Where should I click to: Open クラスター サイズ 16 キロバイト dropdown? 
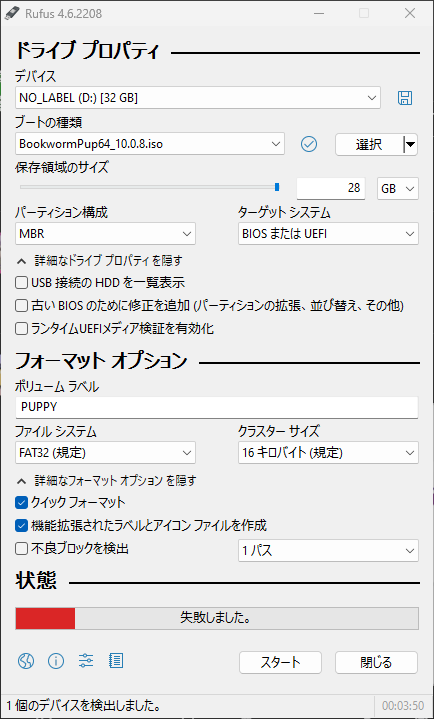point(328,453)
